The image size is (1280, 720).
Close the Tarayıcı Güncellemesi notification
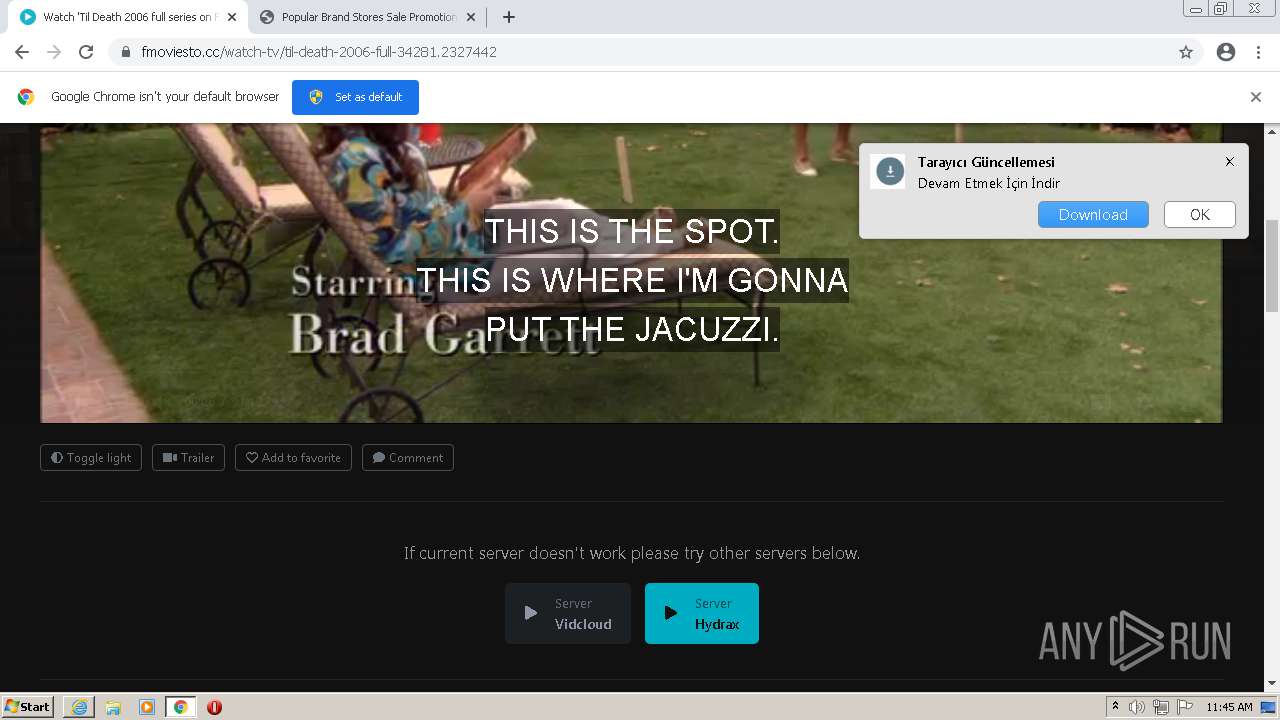click(1230, 161)
